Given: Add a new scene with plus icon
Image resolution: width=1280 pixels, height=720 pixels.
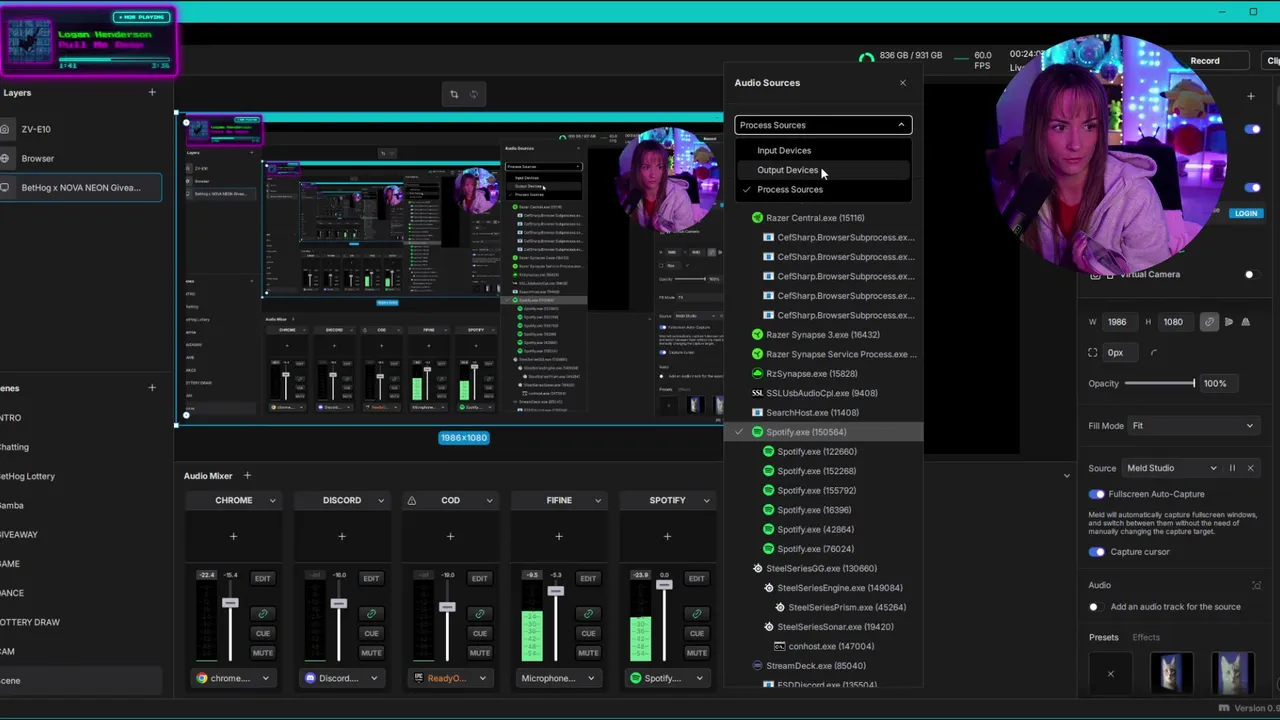Looking at the screenshot, I should 152,388.
